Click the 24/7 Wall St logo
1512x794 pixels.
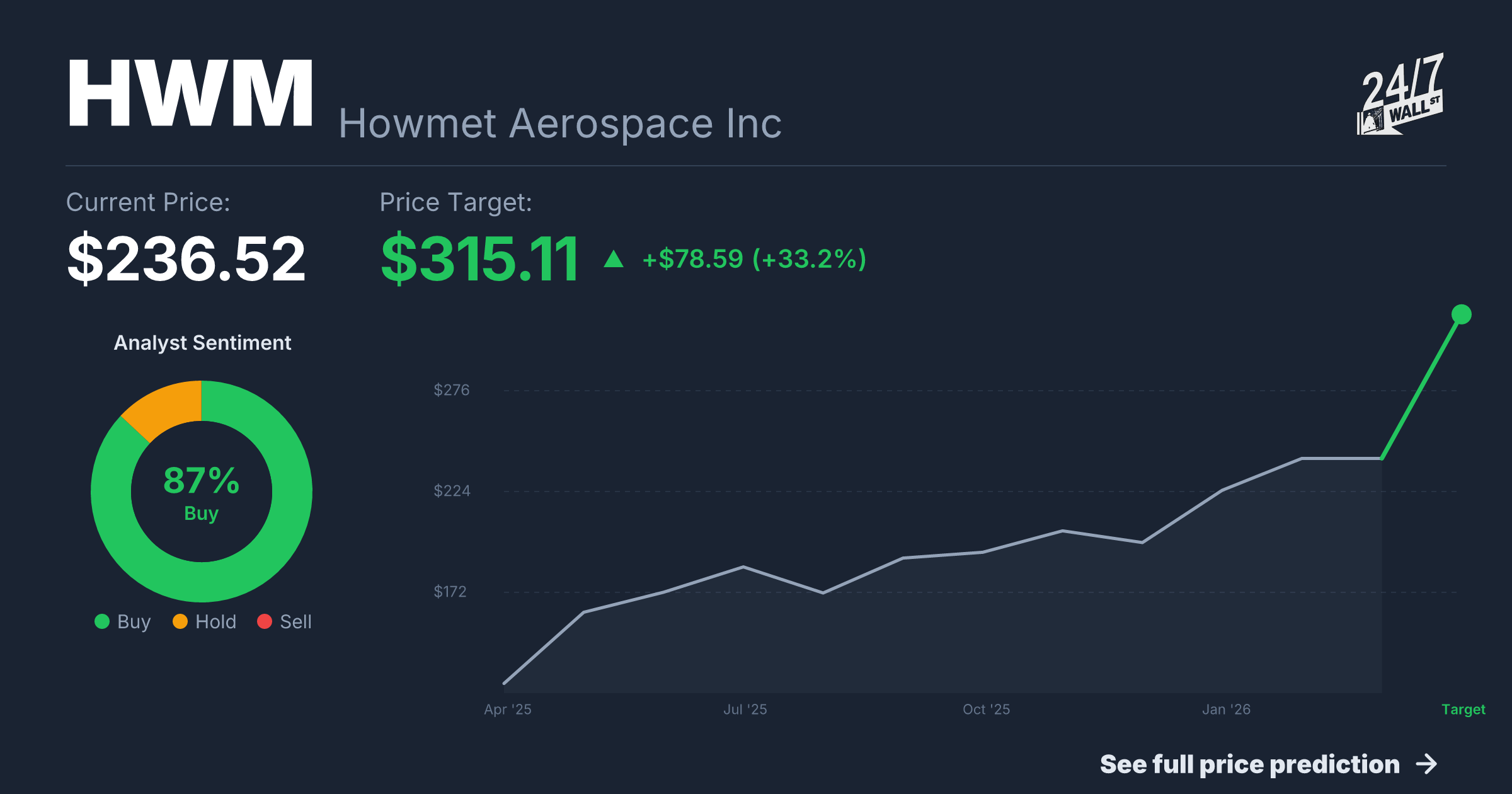[1400, 95]
